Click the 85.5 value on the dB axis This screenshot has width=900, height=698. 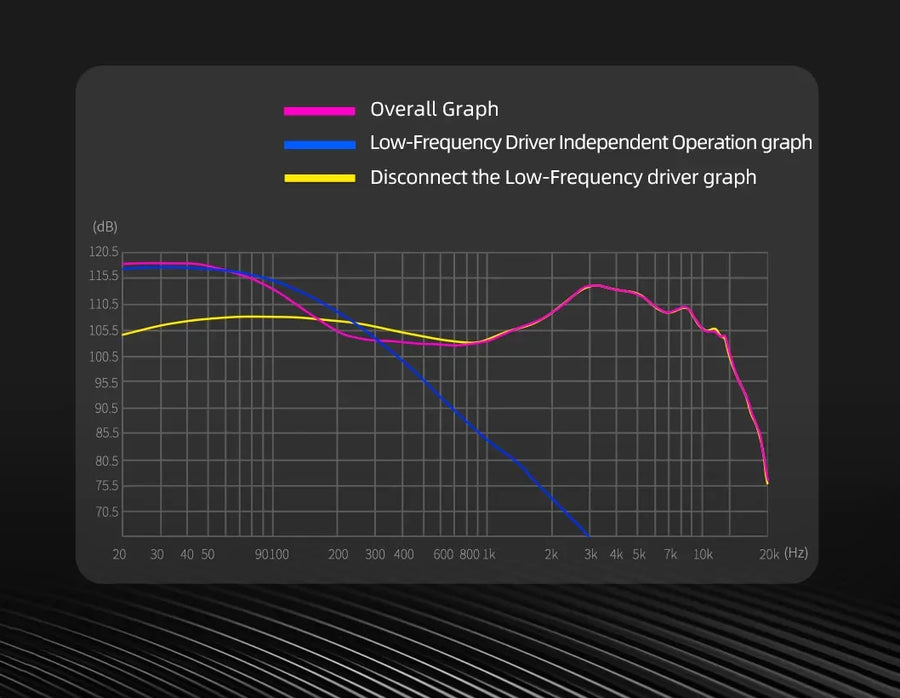[x=105, y=434]
